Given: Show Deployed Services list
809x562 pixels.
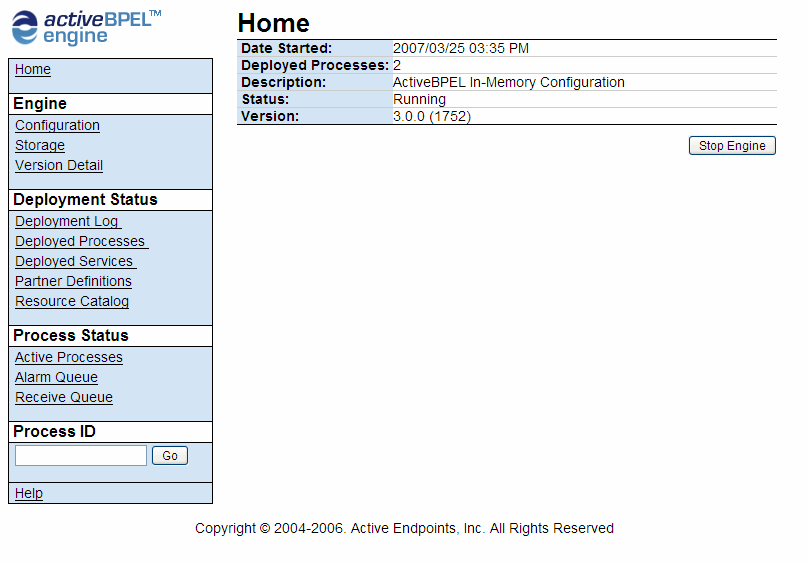Looking at the screenshot, I should (75, 262).
